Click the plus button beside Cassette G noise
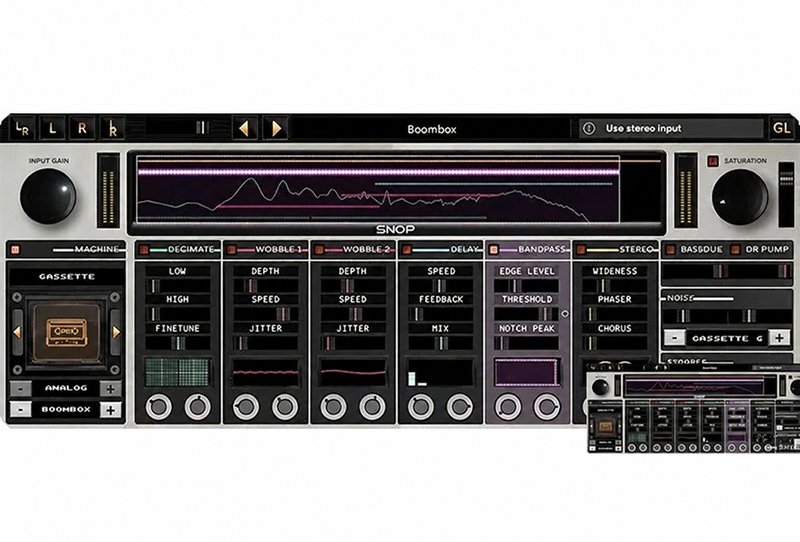 point(779,338)
